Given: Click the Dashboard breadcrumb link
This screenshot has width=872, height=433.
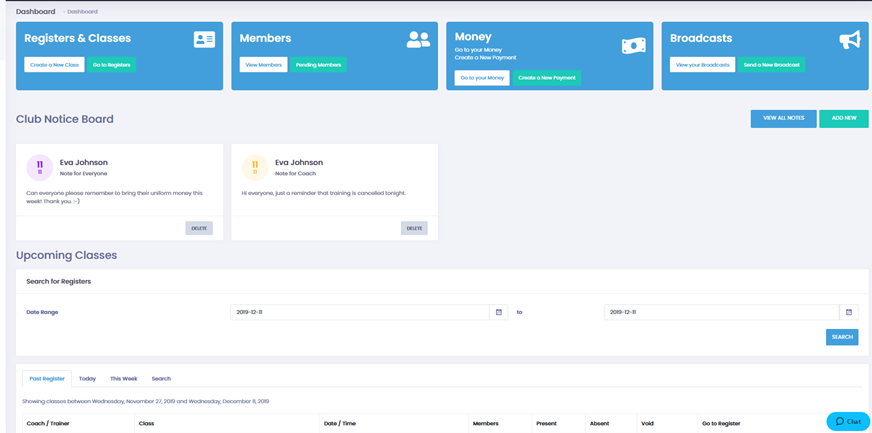Looking at the screenshot, I should pos(82,12).
